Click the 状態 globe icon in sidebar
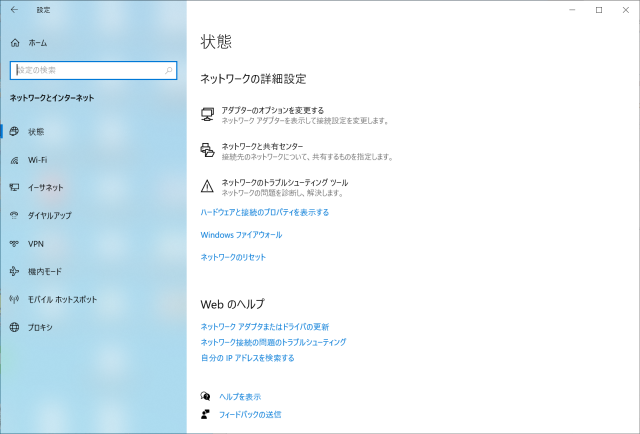Screen dimensions: 640x434 coord(14,131)
